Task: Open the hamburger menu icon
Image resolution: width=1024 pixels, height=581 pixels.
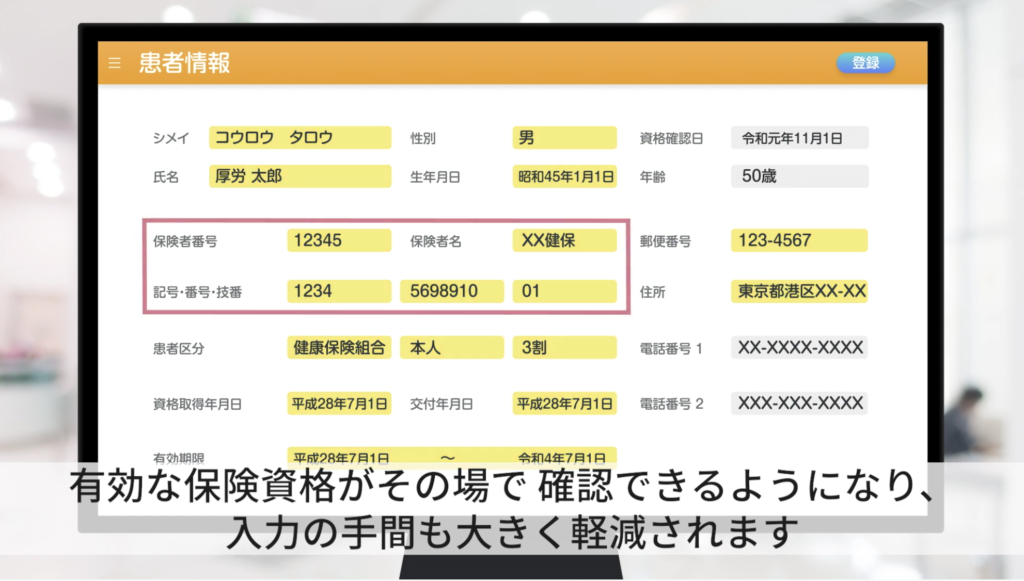Action: click(x=115, y=63)
